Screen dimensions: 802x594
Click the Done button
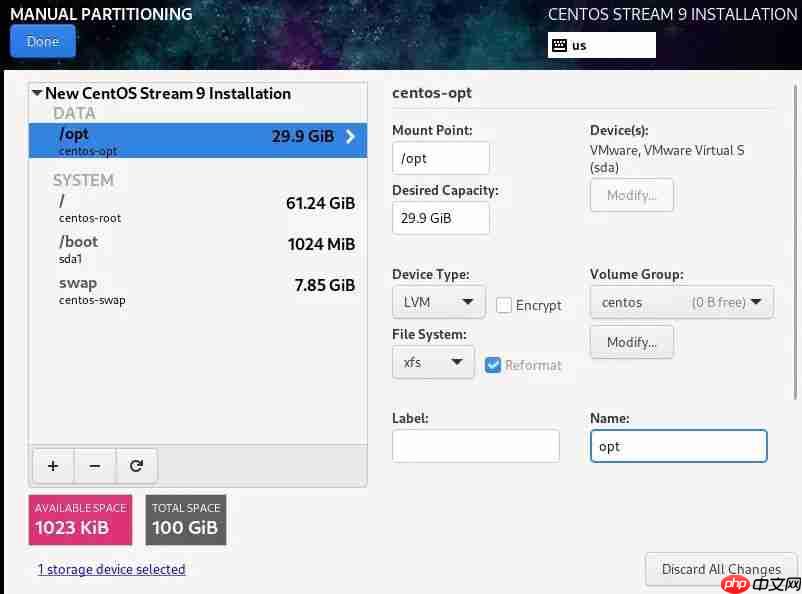(42, 41)
